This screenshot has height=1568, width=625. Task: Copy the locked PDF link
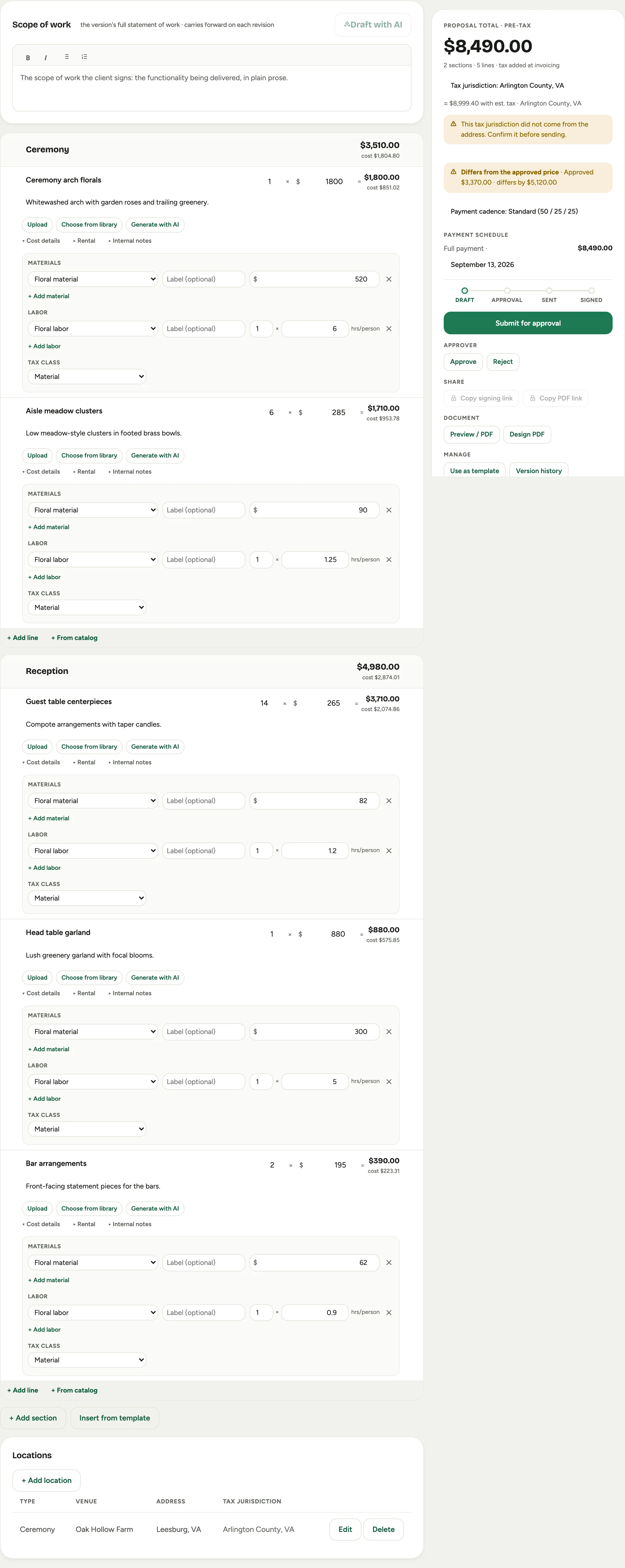click(556, 398)
